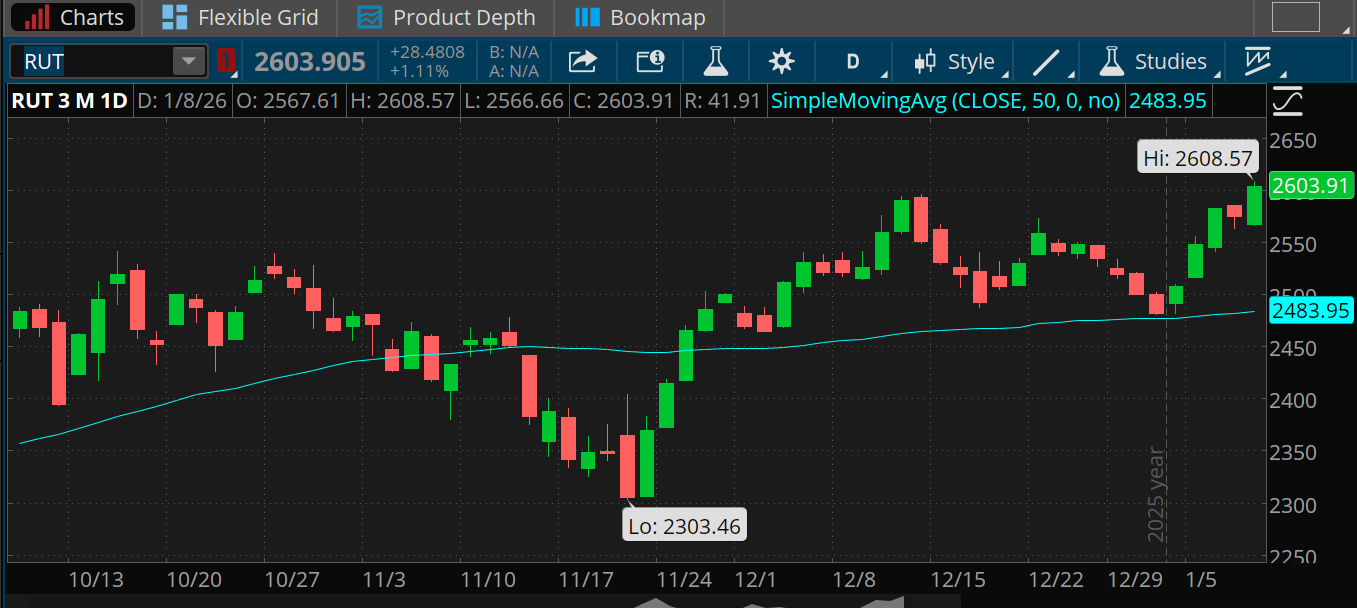The width and height of the screenshot is (1357, 608).
Task: Open chart settings via gear icon
Action: [782, 61]
